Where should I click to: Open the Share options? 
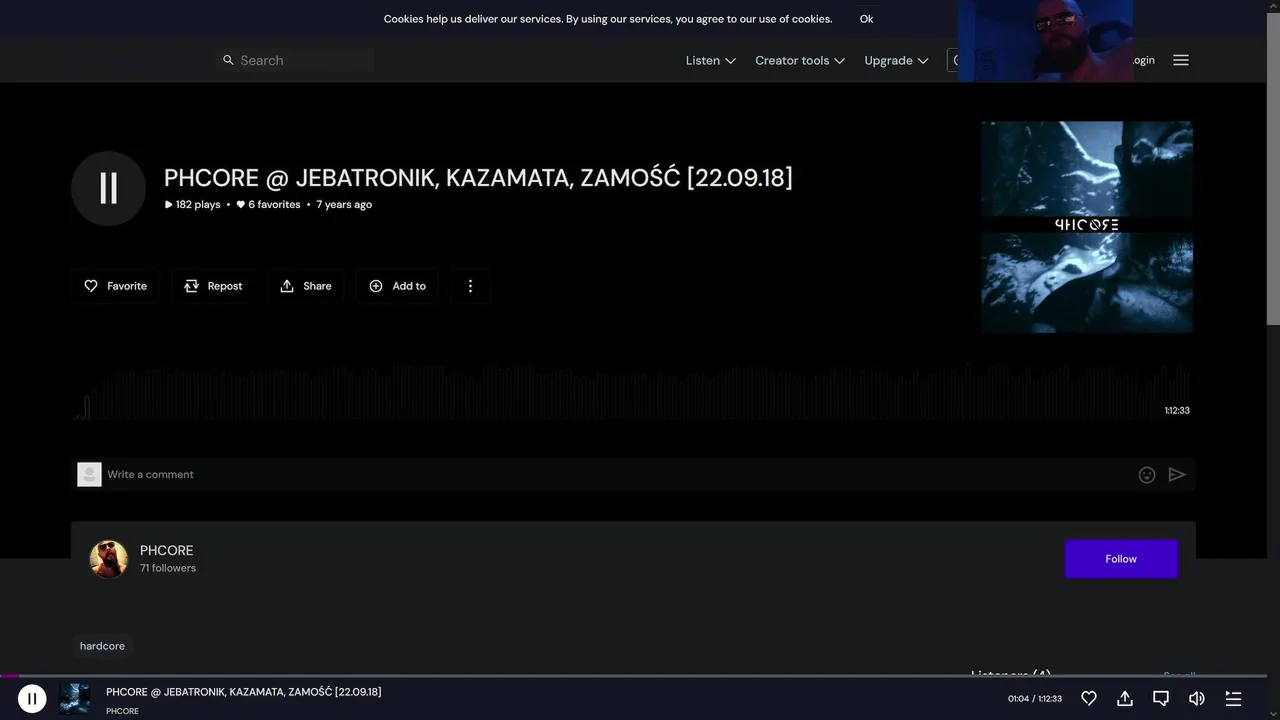coord(305,286)
